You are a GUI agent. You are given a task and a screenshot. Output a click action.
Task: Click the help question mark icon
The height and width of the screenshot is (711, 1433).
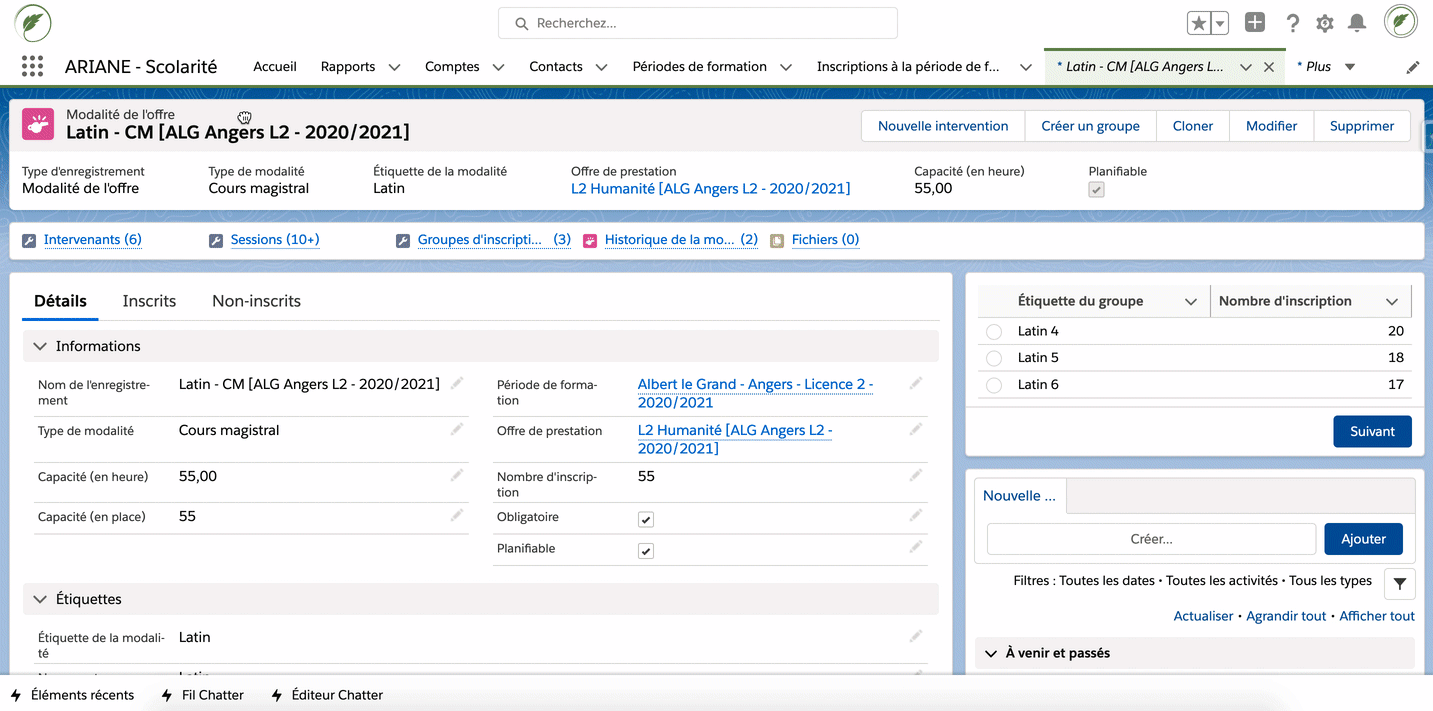tap(1292, 23)
